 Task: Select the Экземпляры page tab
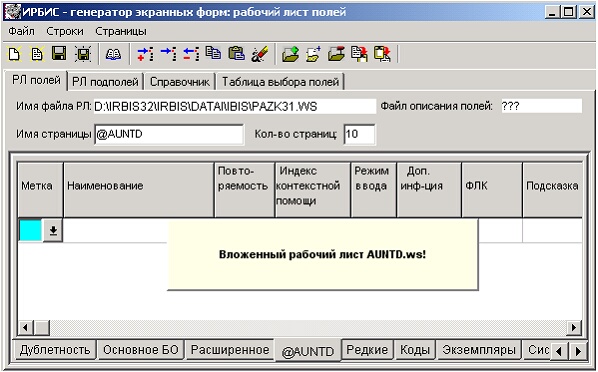coord(479,350)
